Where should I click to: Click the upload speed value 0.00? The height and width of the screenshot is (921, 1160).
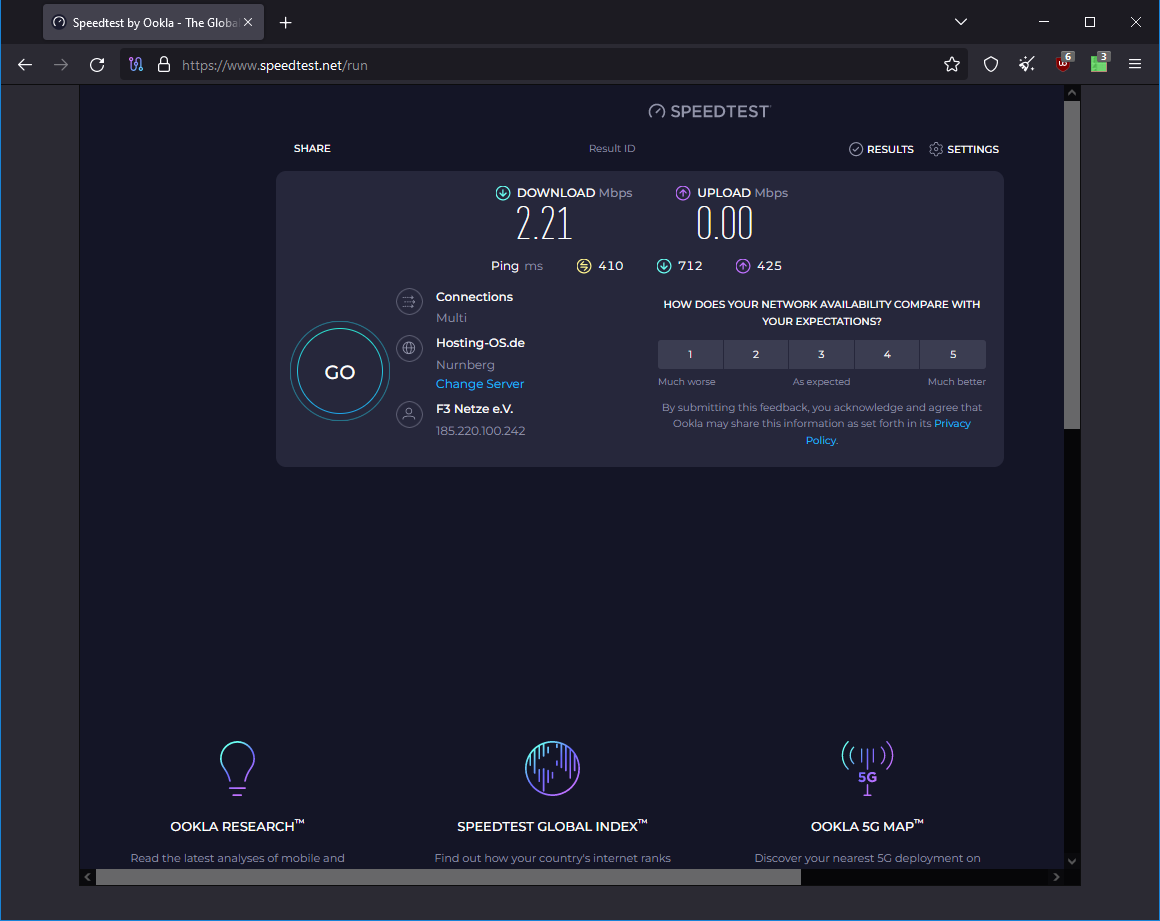(724, 223)
